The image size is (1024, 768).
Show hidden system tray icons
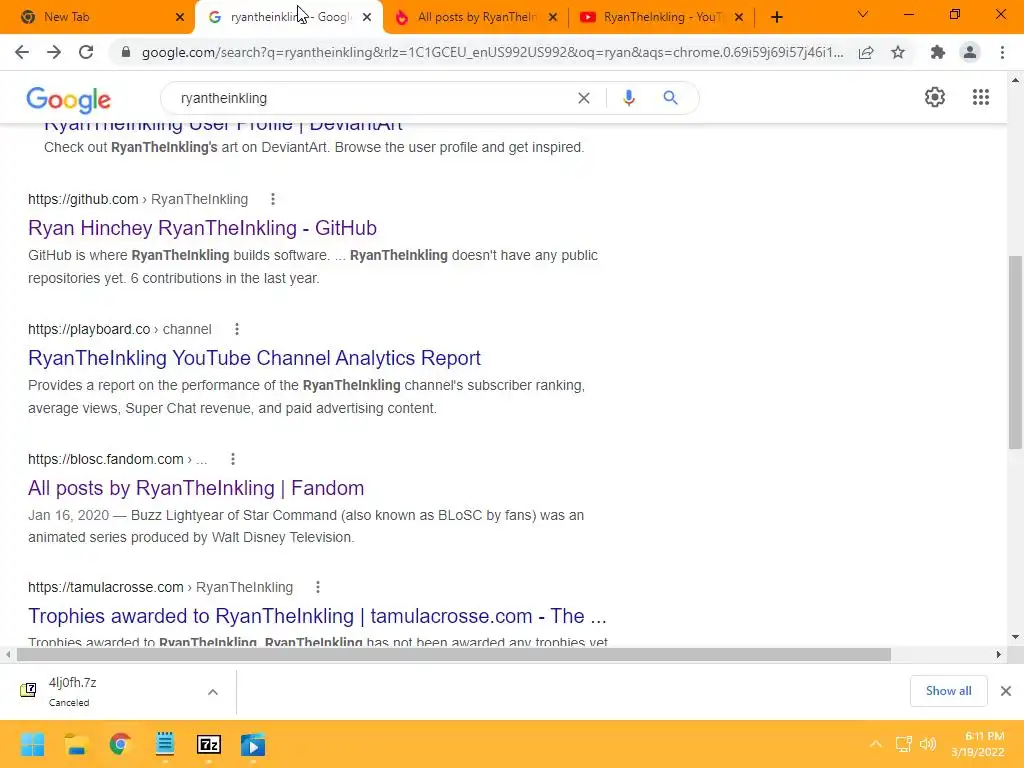point(876,744)
